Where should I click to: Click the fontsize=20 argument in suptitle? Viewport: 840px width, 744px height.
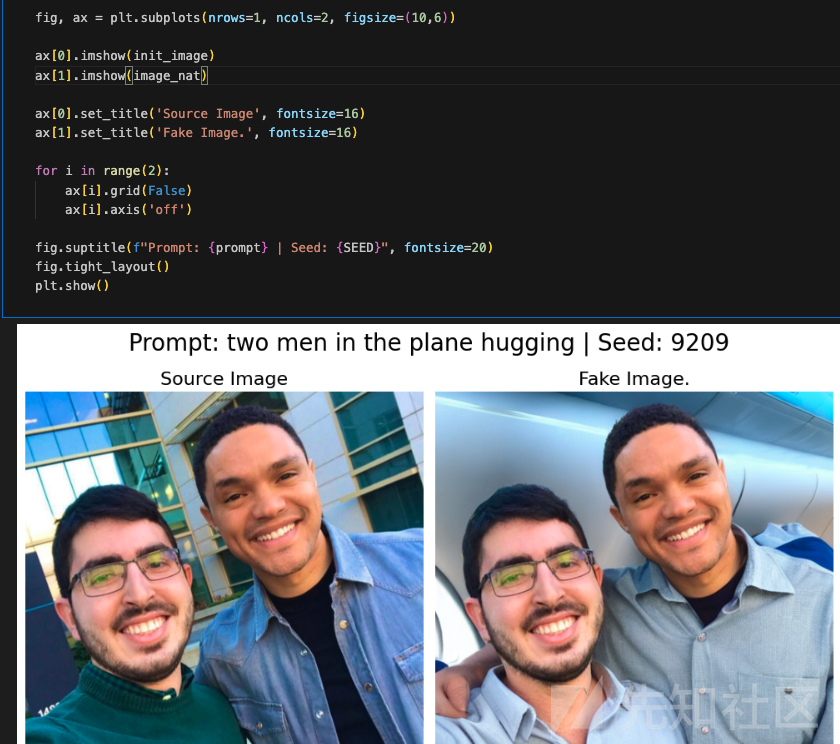point(445,247)
